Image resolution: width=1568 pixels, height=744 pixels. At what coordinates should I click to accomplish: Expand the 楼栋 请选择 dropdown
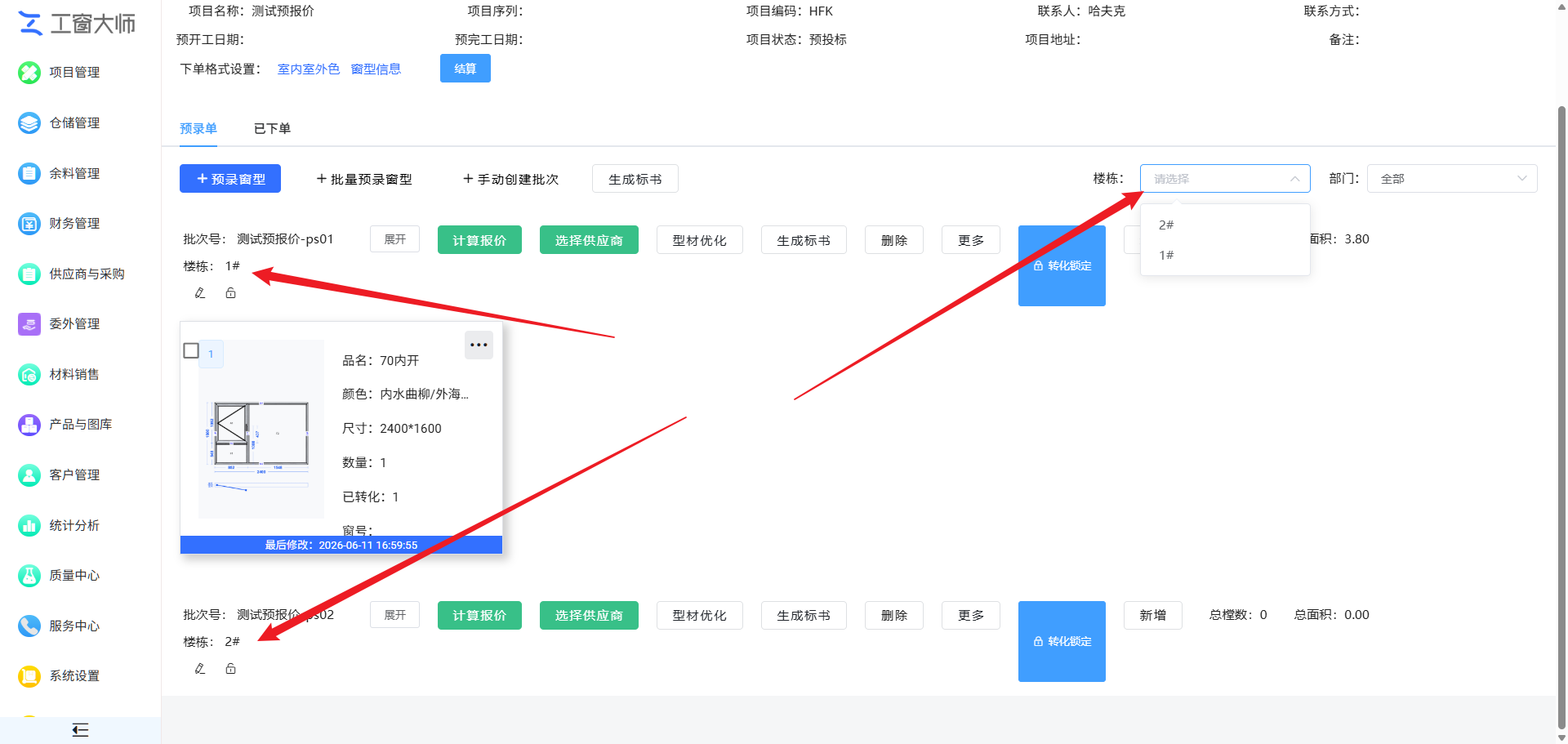[x=1225, y=179]
